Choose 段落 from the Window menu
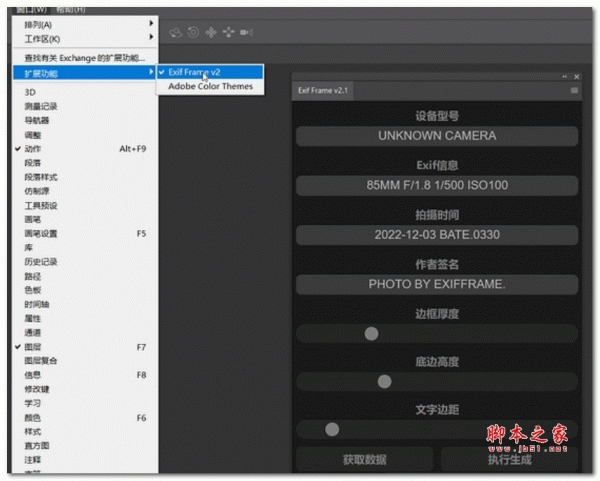The image size is (600, 481). pyautogui.click(x=85, y=163)
